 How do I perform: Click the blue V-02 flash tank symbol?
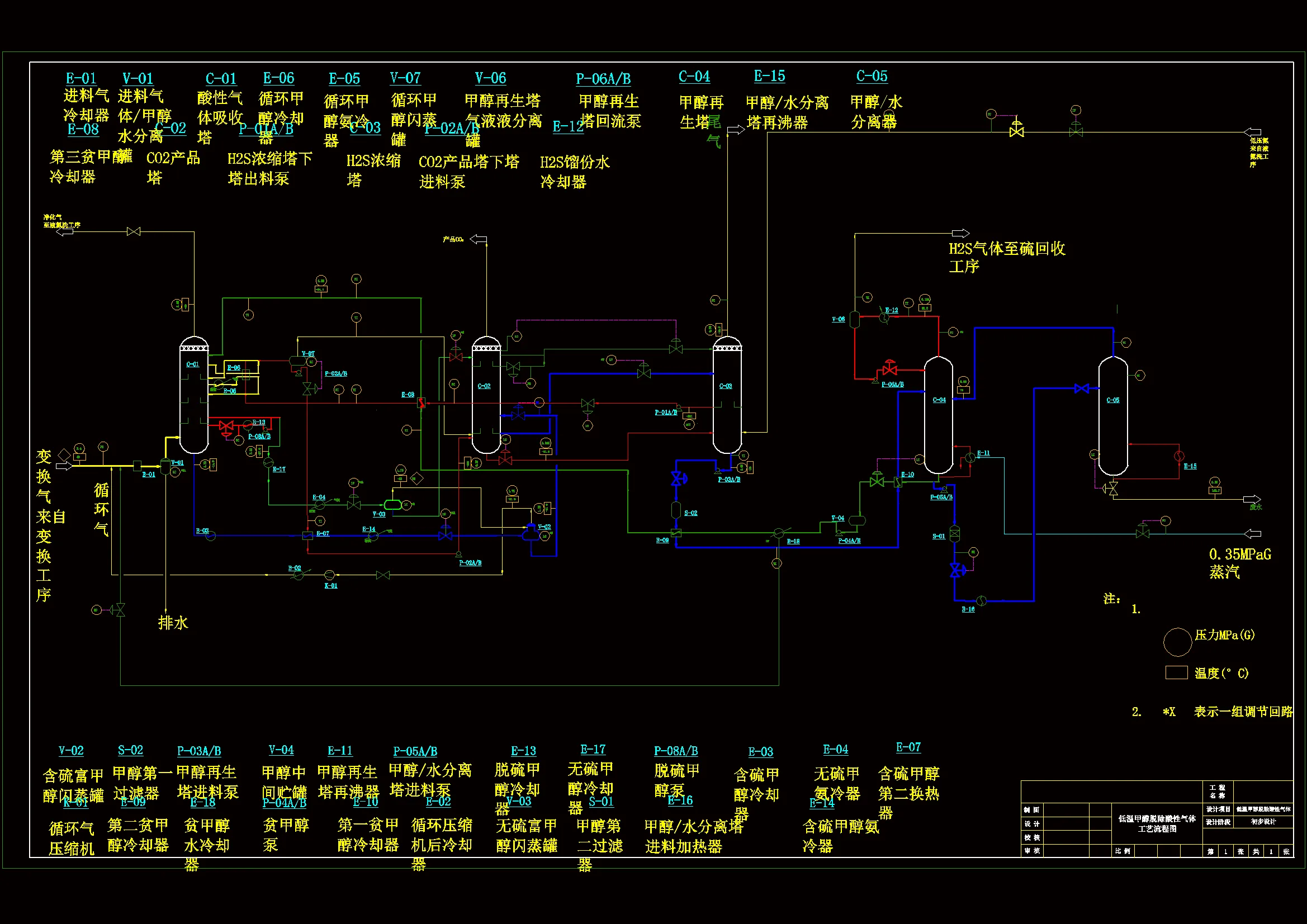pyautogui.click(x=531, y=533)
